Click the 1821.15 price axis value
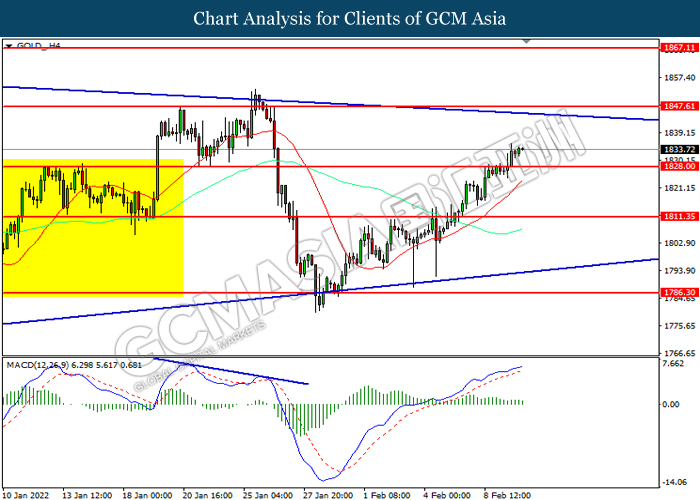 [679, 188]
